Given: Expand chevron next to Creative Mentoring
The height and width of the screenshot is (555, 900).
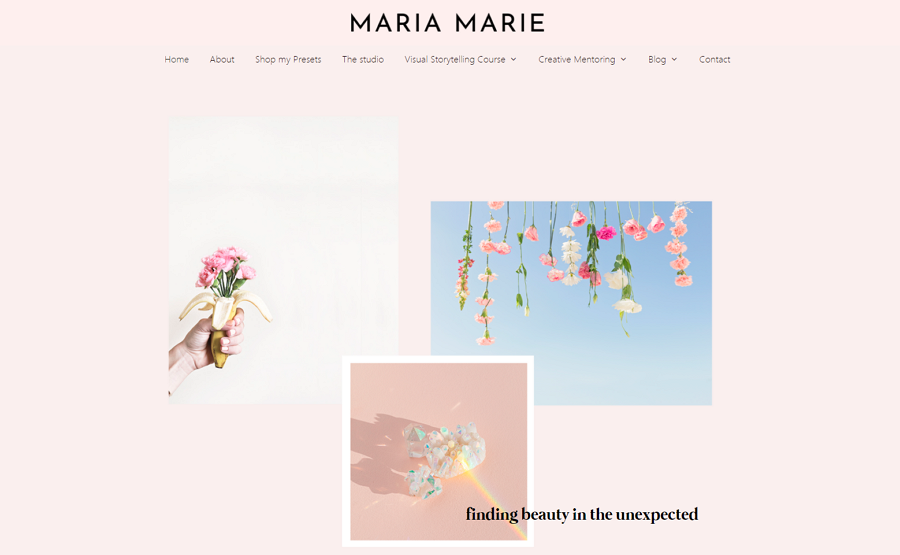Looking at the screenshot, I should [623, 59].
